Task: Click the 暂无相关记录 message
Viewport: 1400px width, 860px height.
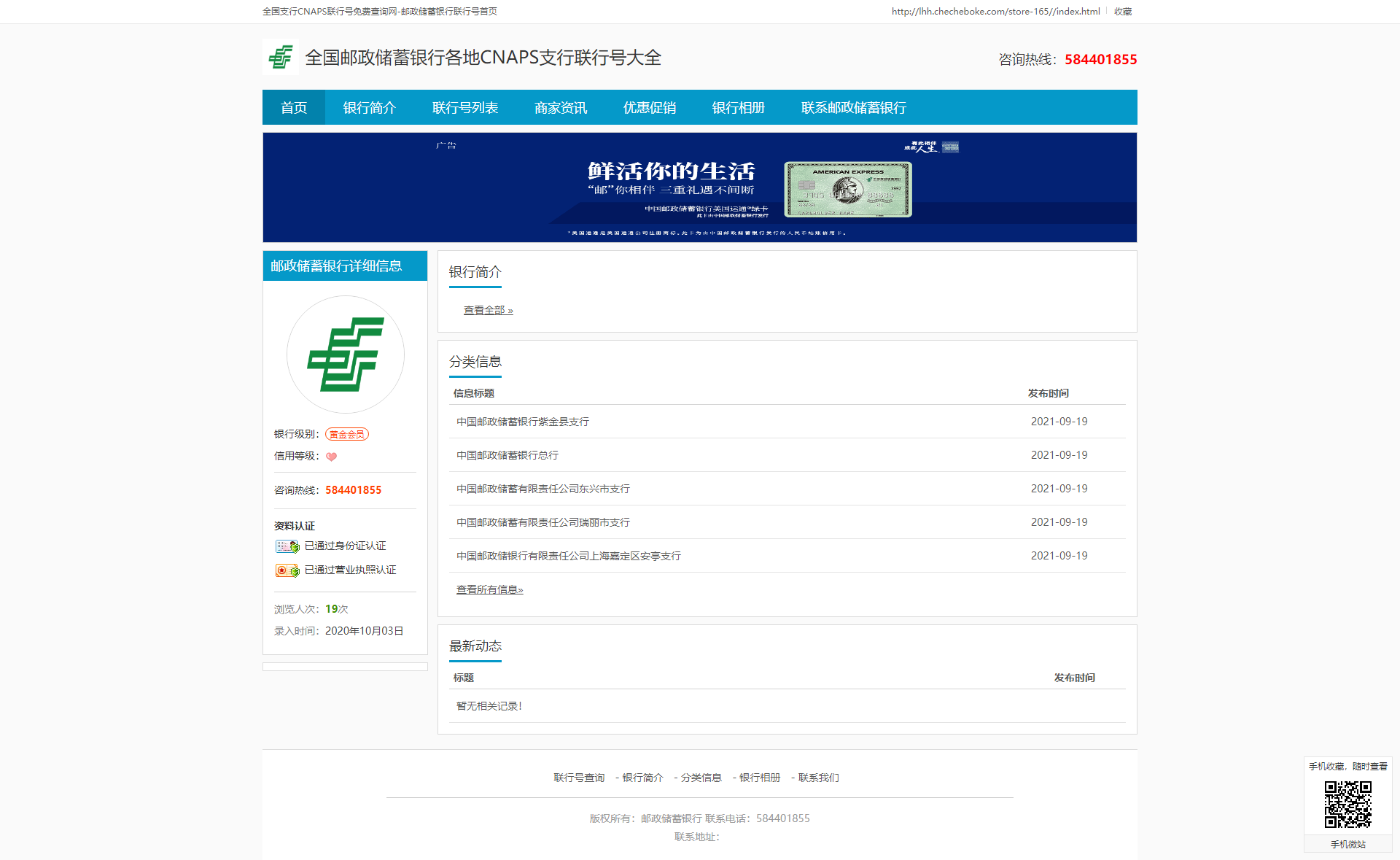Action: click(489, 706)
